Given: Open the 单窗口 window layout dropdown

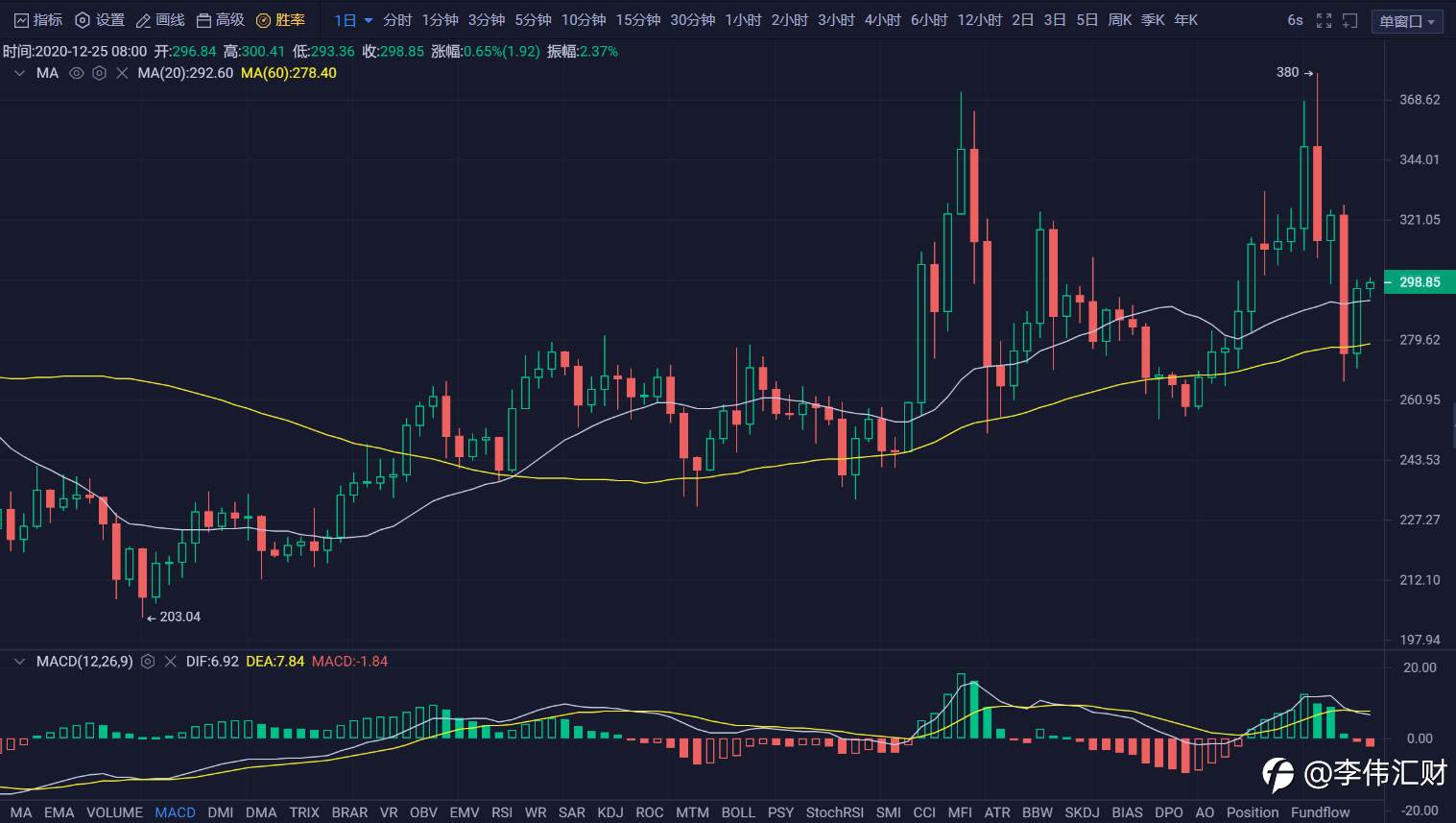Looking at the screenshot, I should point(1407,21).
